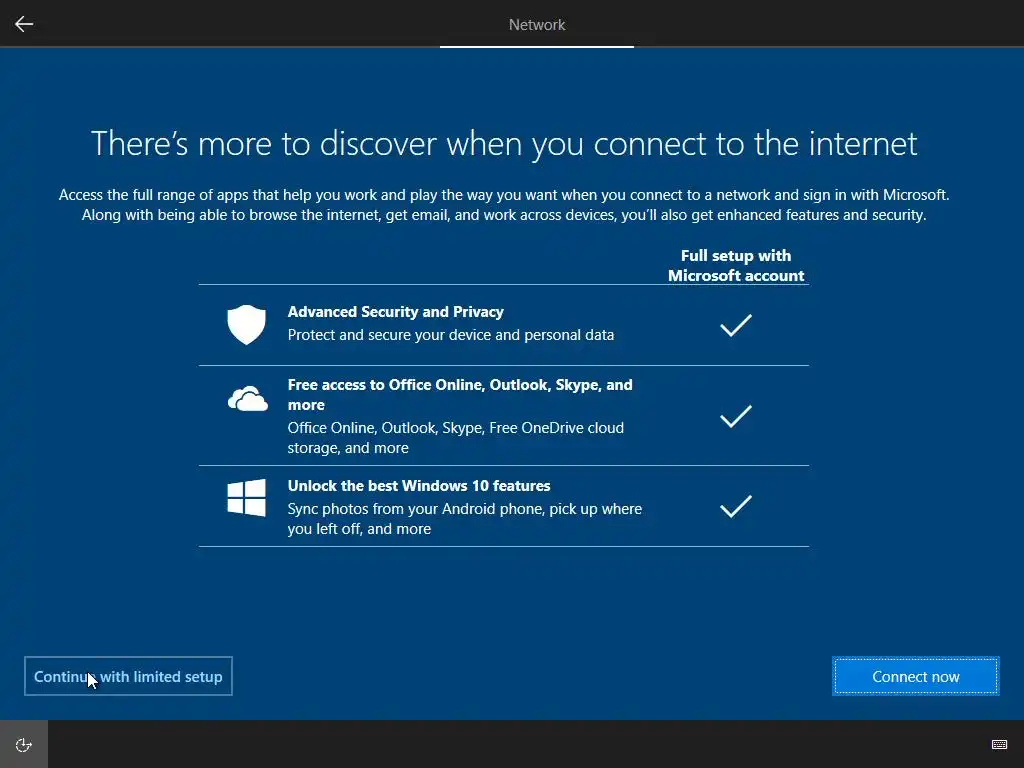Click 'Free access to Office Online' title
The image size is (1024, 768).
point(460,394)
